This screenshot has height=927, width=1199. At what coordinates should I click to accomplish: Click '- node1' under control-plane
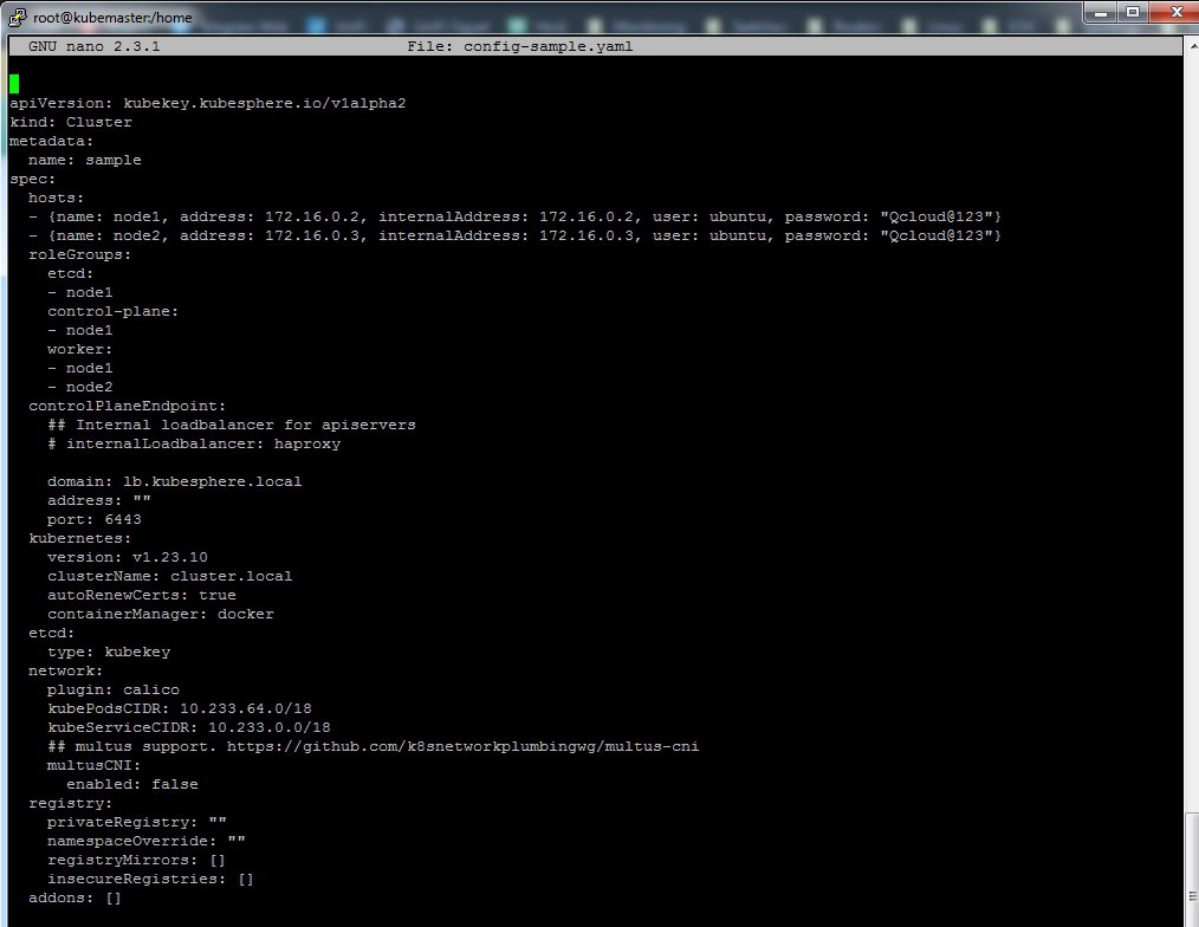(80, 330)
